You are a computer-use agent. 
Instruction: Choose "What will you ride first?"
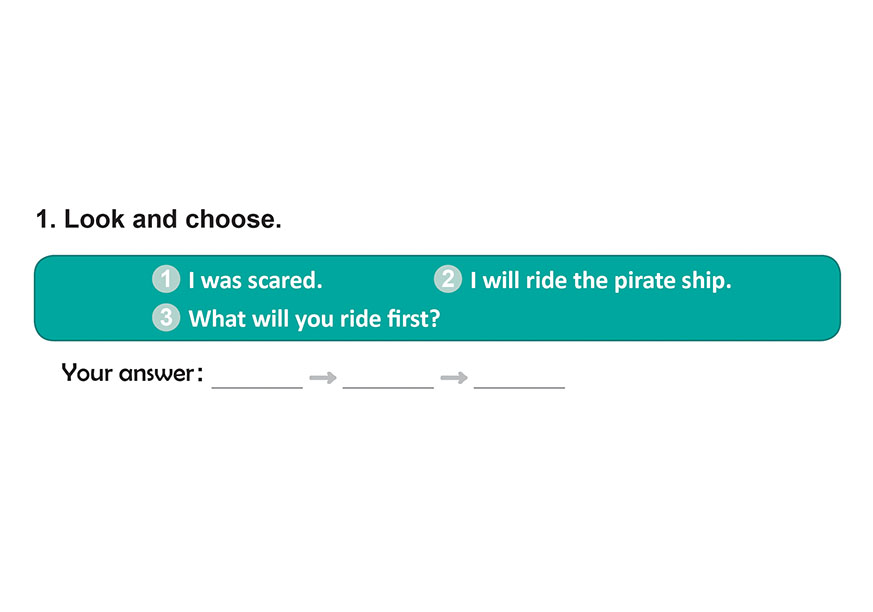(314, 320)
